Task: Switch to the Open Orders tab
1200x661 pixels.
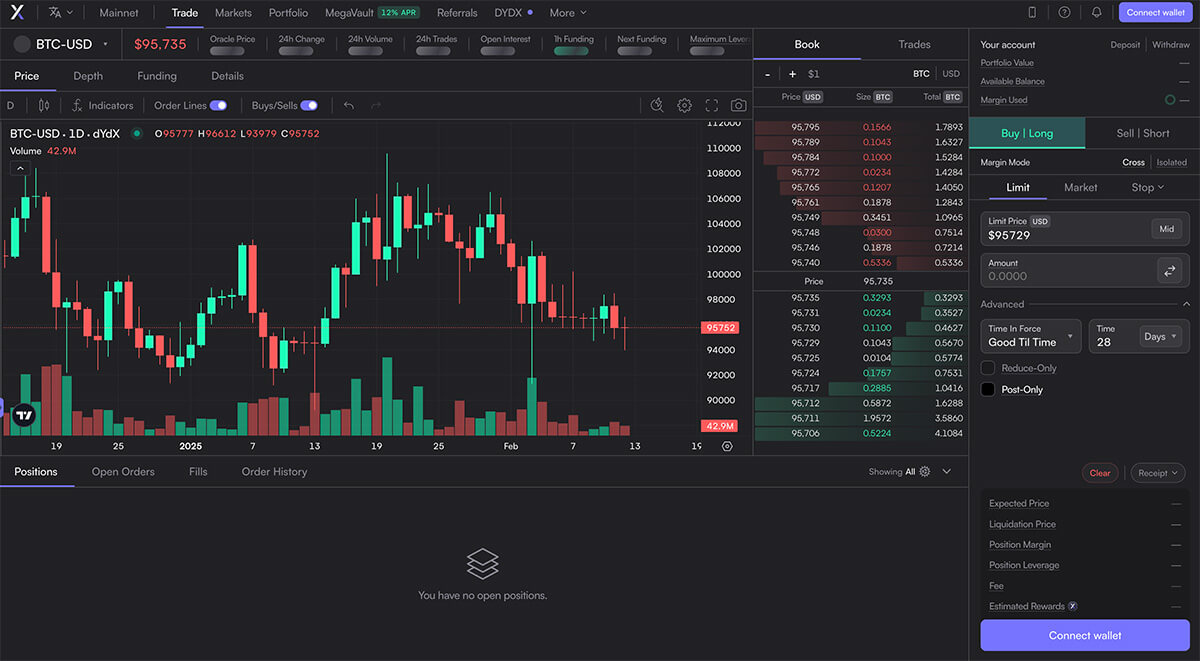Action: tap(123, 472)
